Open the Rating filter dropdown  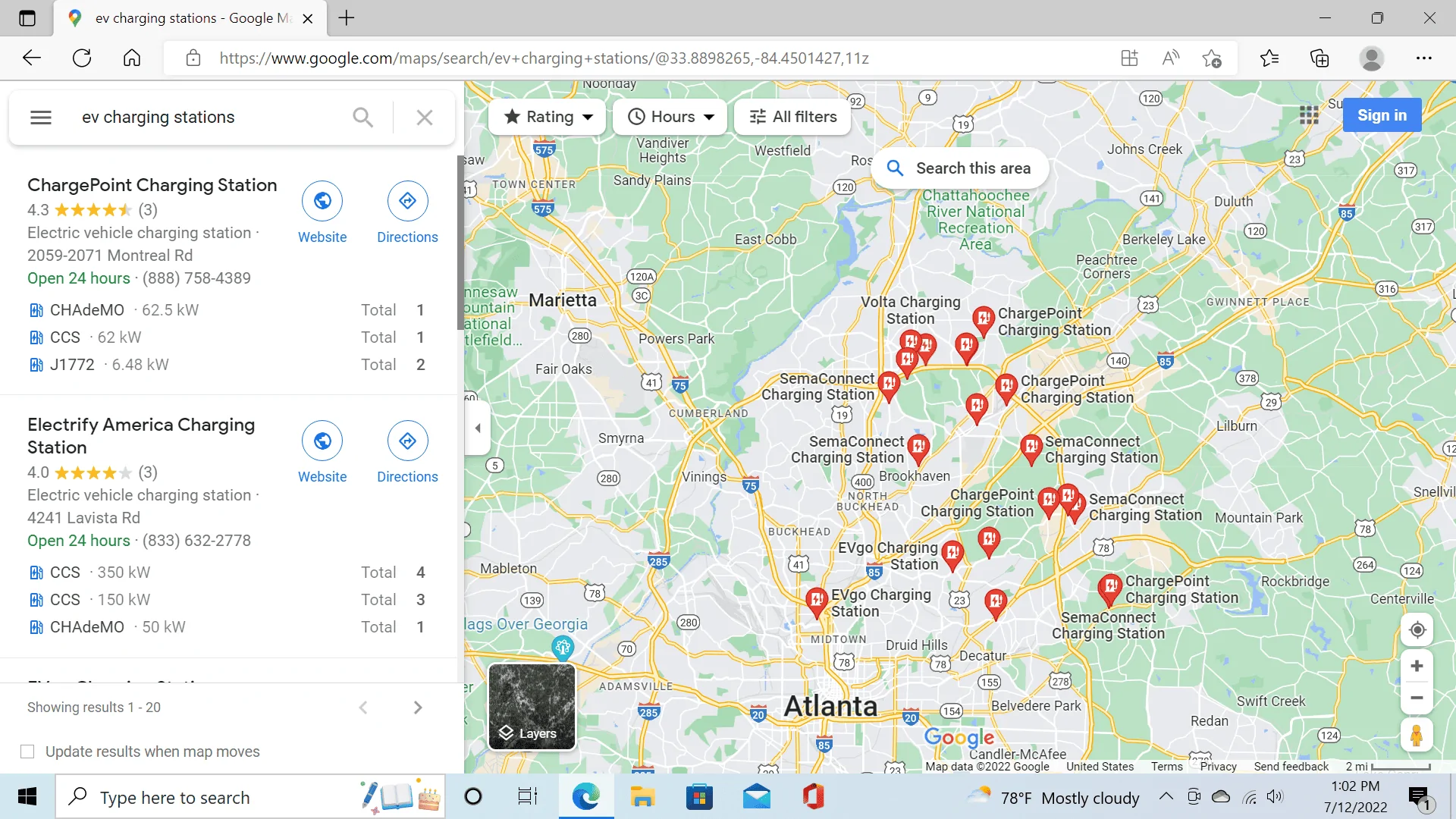coord(548,117)
